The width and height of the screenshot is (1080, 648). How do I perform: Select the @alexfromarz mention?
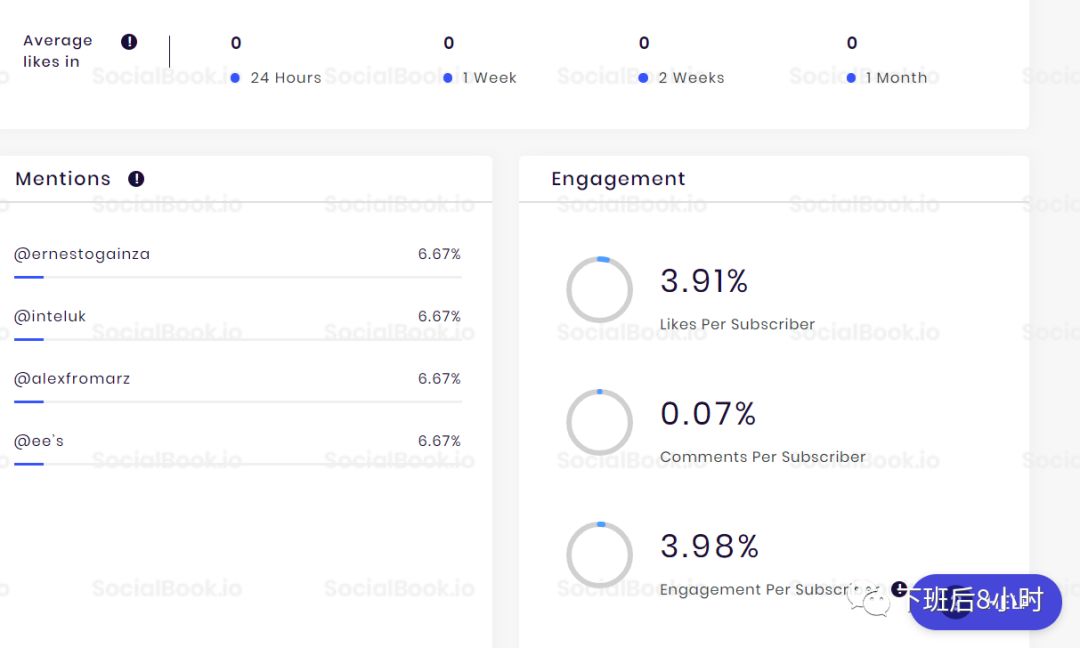pos(72,379)
